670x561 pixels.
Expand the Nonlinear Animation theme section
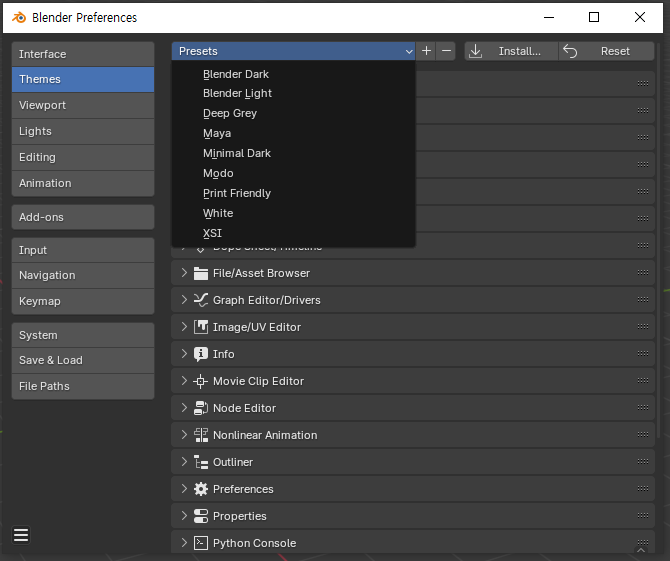point(184,435)
